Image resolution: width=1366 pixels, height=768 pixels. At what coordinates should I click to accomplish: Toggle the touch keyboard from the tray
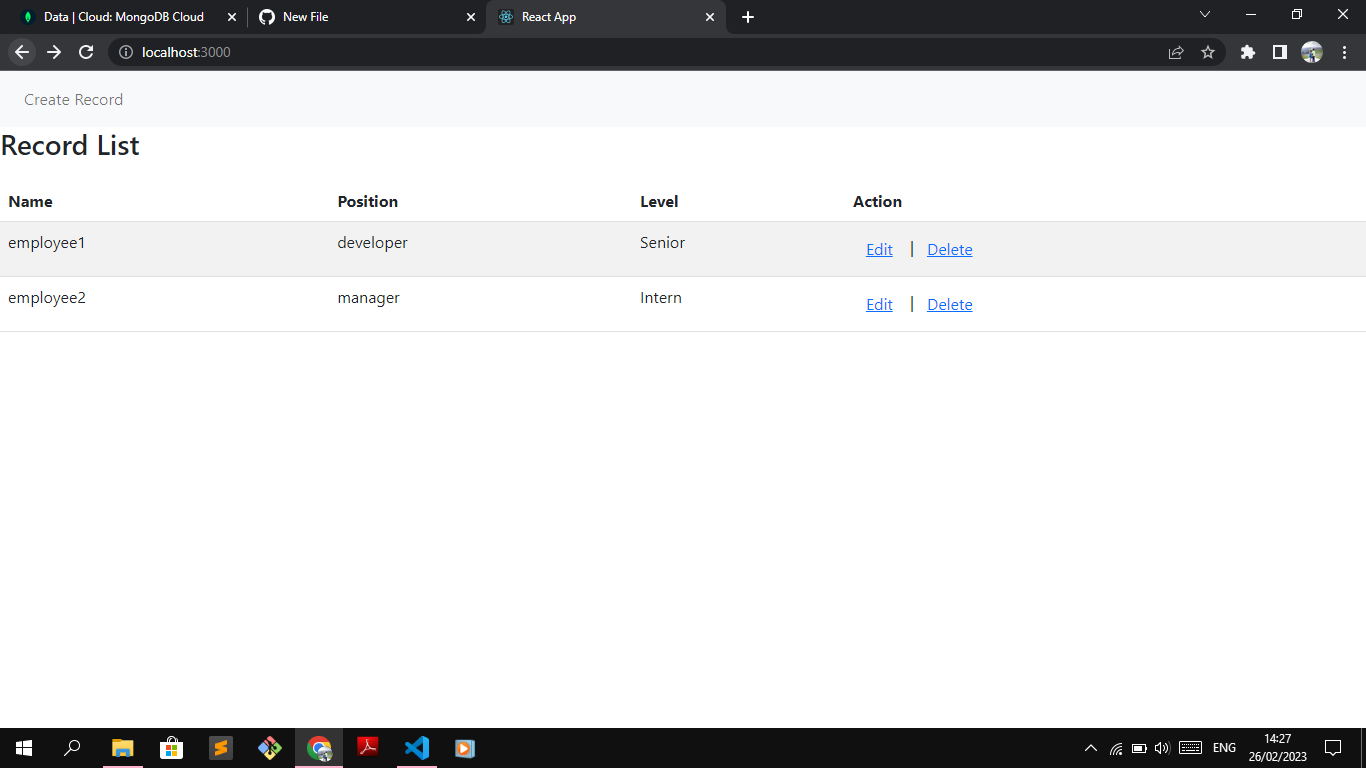click(1190, 747)
